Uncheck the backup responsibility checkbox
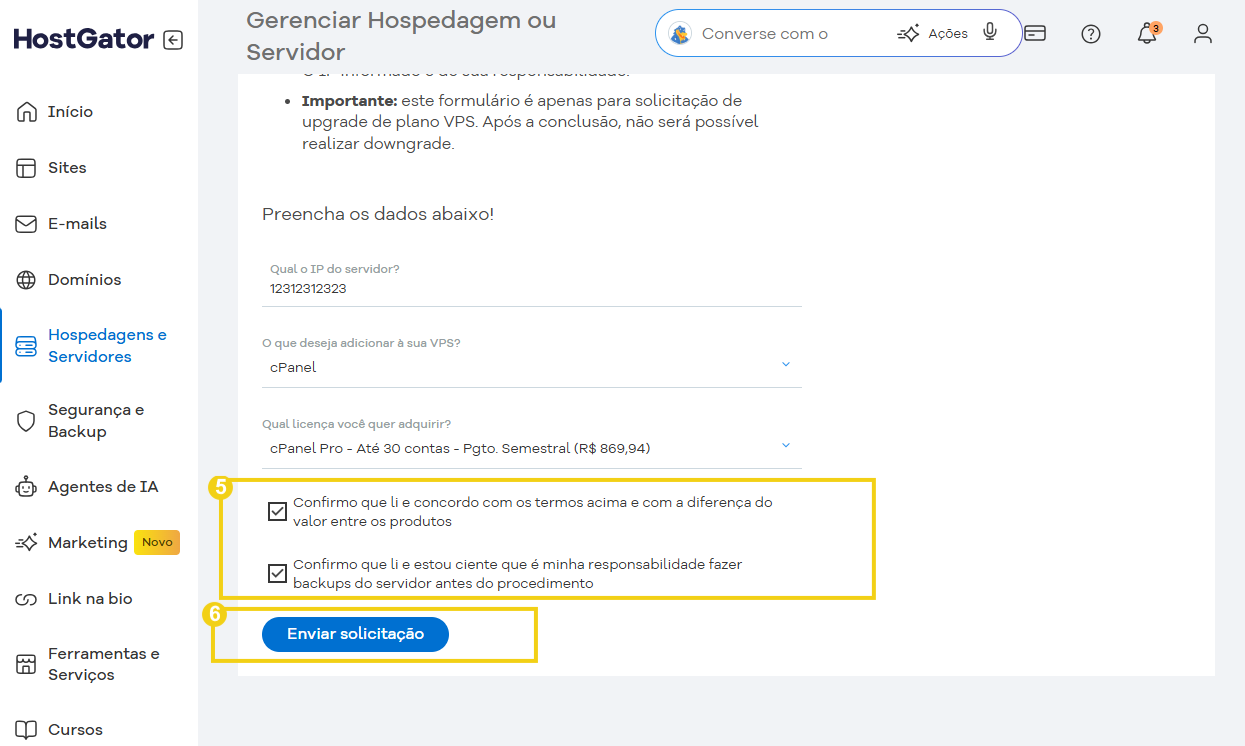Image resolution: width=1245 pixels, height=746 pixels. coord(277,574)
